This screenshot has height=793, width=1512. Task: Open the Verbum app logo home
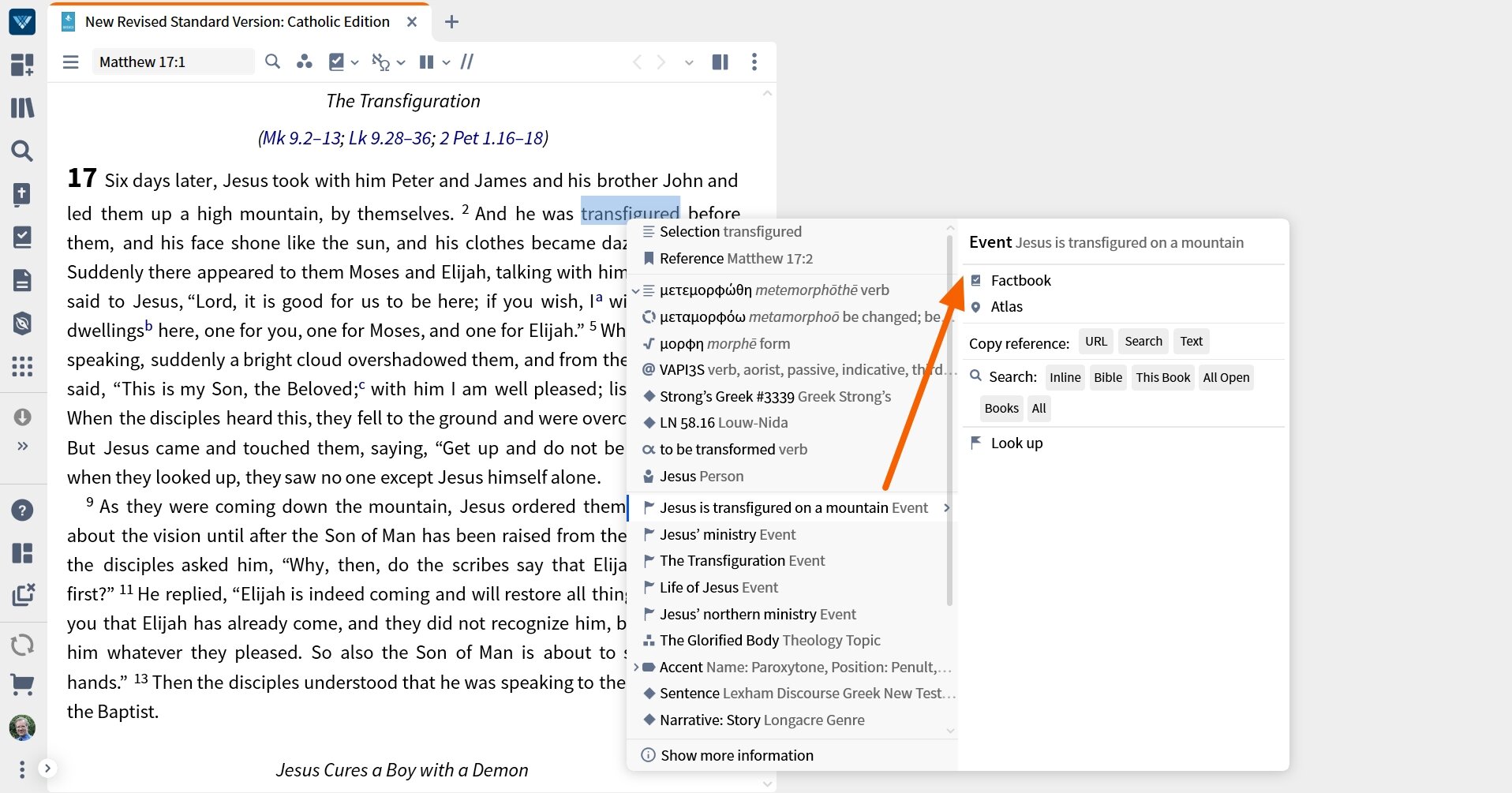22,21
